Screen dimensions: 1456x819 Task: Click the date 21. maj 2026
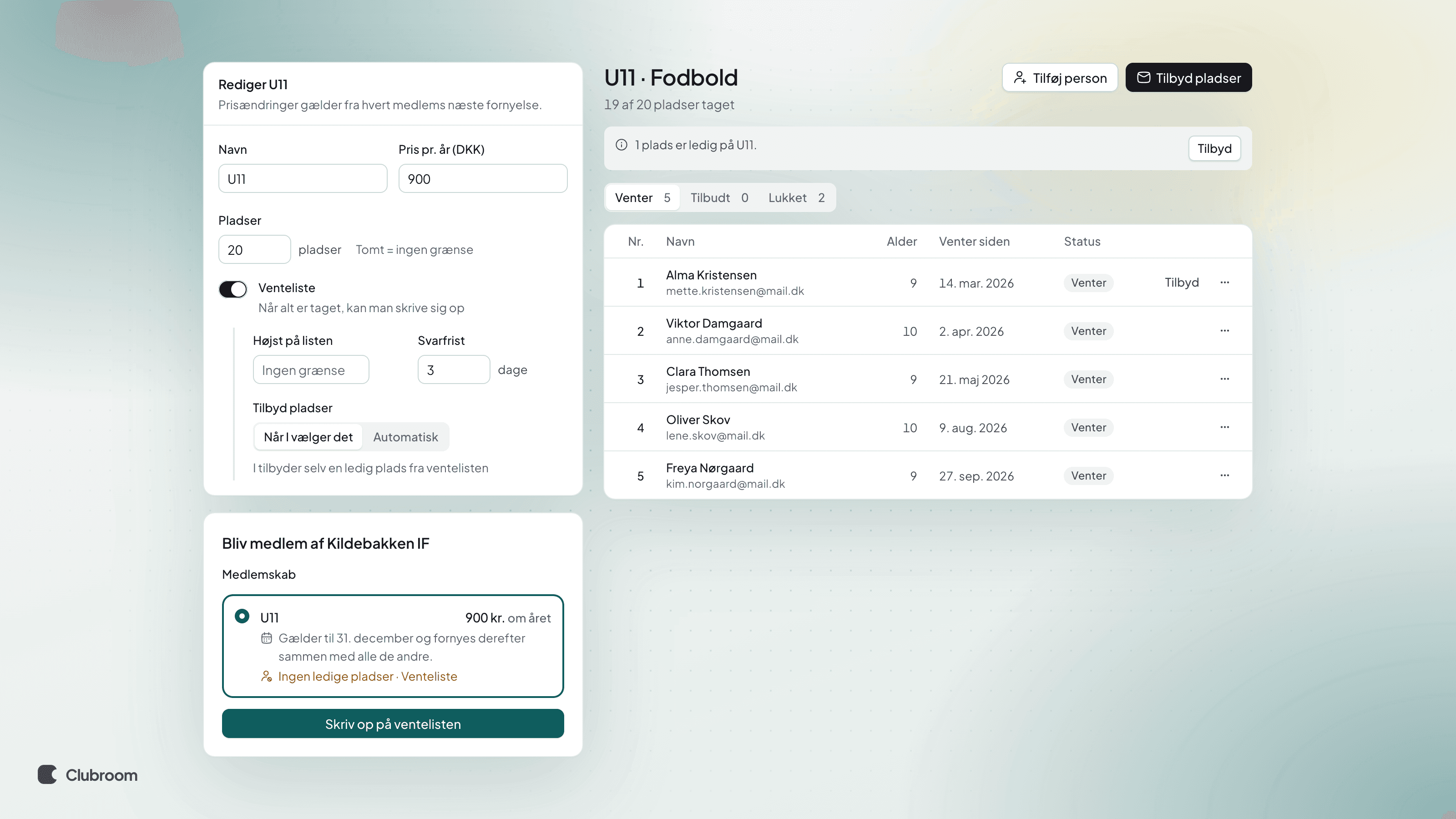pos(974,379)
